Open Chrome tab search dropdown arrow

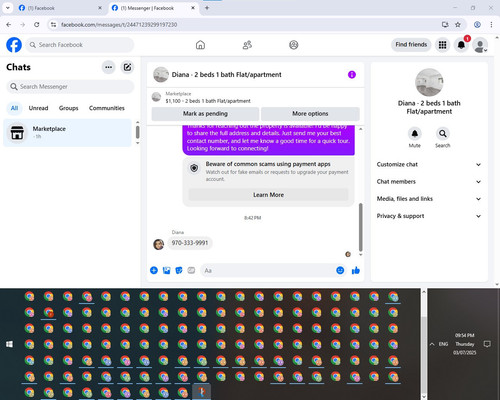tap(8, 8)
